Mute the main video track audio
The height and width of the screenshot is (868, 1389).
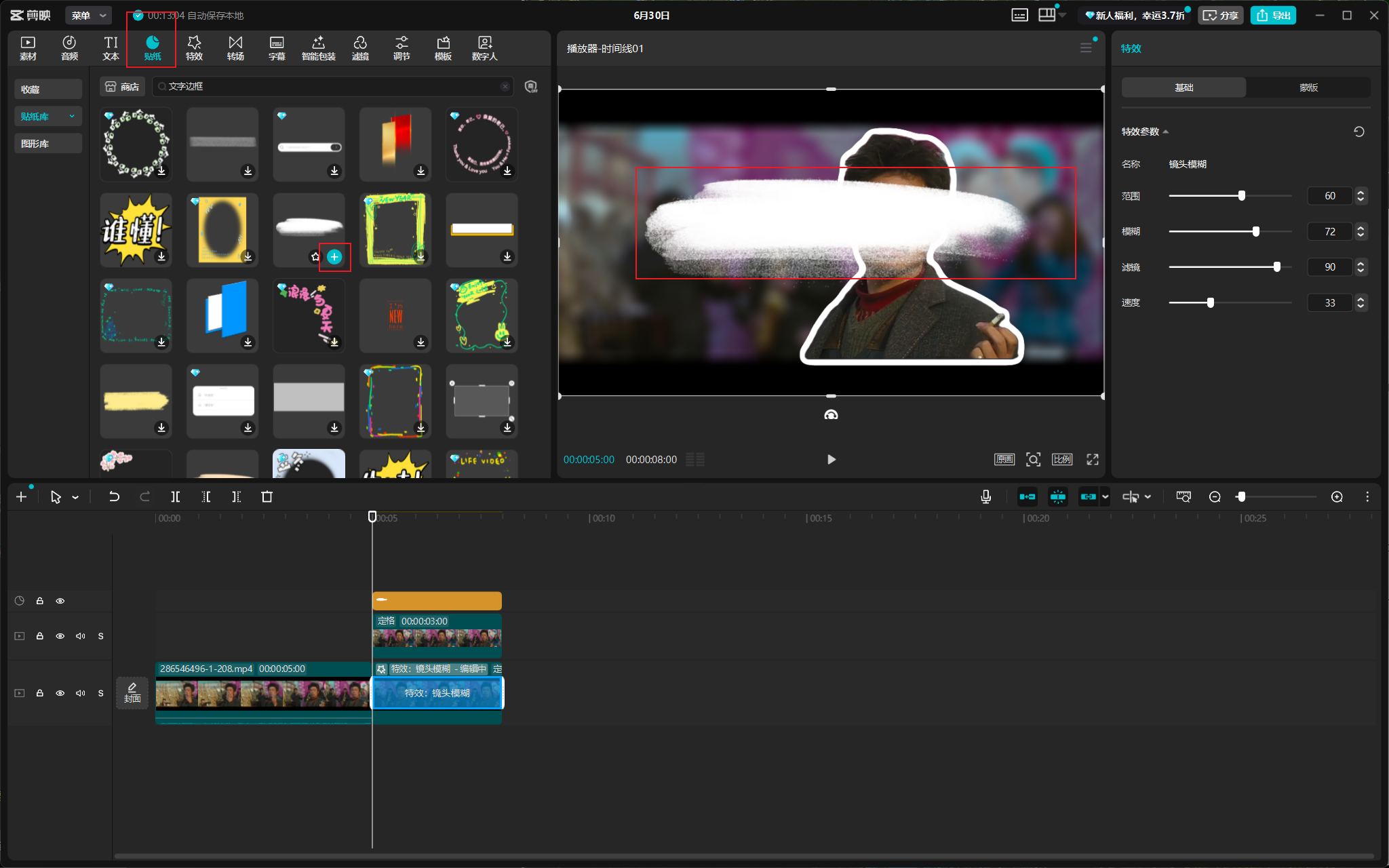coord(81,693)
